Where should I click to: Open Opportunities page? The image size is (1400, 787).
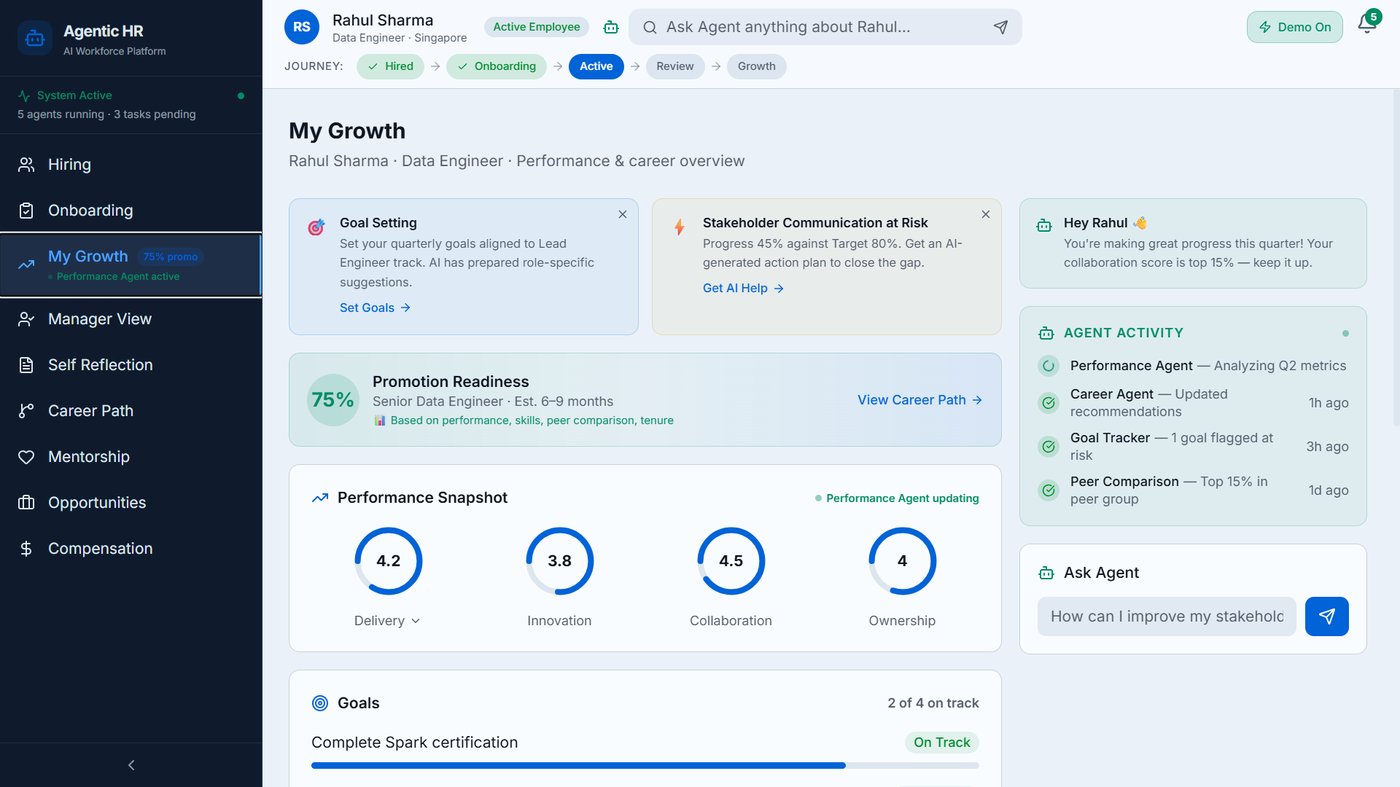tap(131, 503)
